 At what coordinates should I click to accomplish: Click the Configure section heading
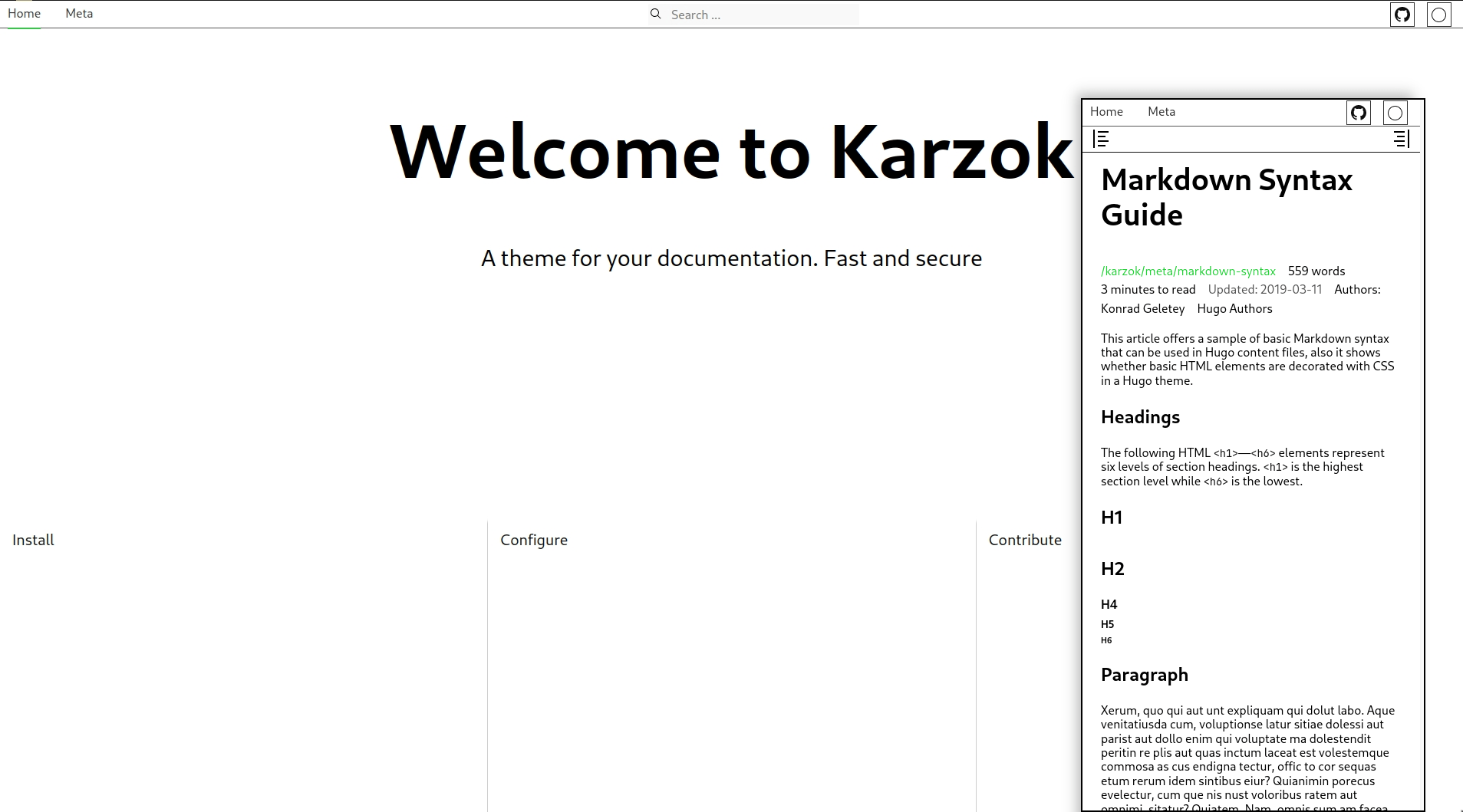click(x=534, y=540)
